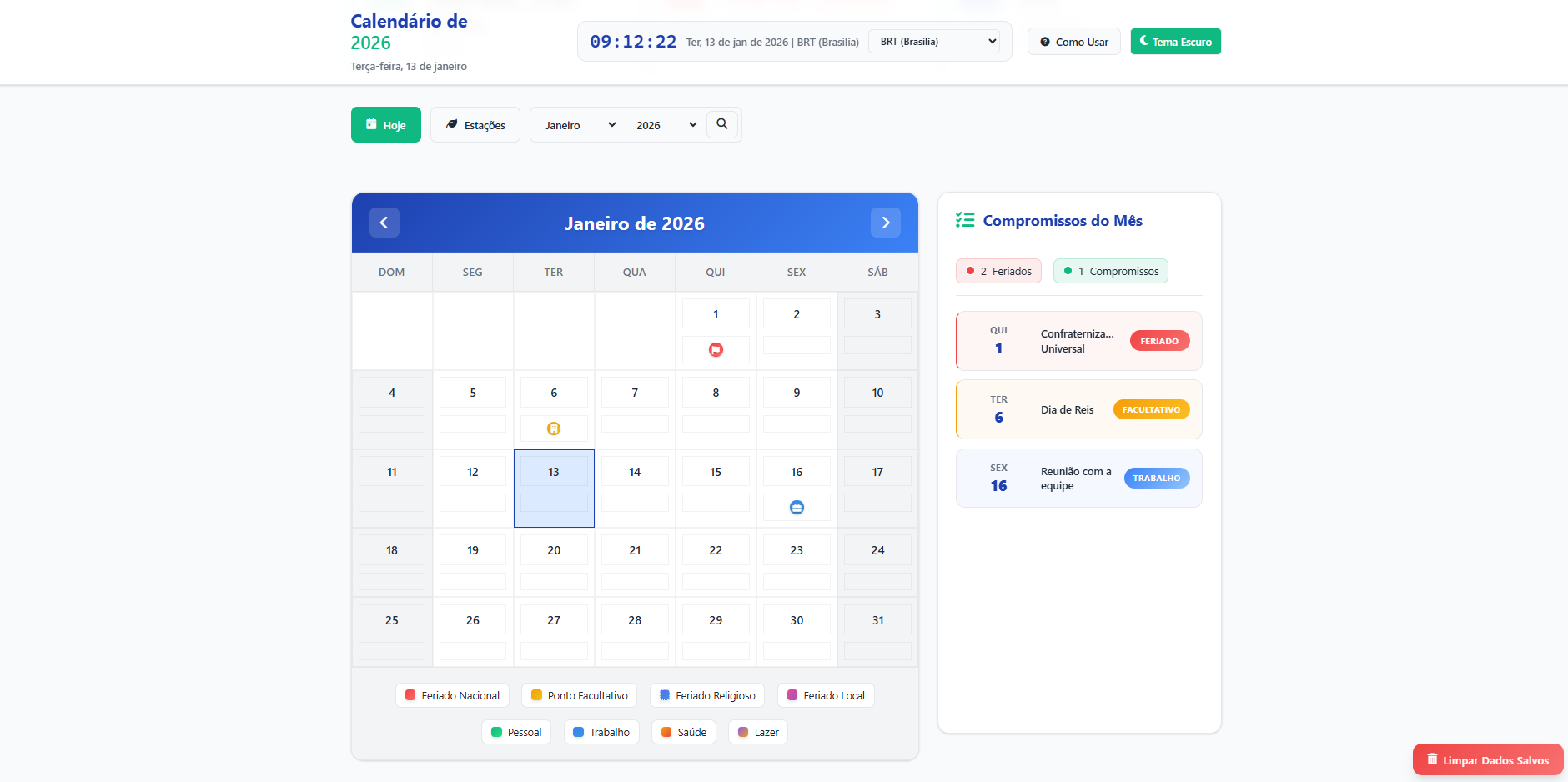Click the Compromissos do Mês list icon
The width and height of the screenshot is (1568, 782).
(965, 220)
